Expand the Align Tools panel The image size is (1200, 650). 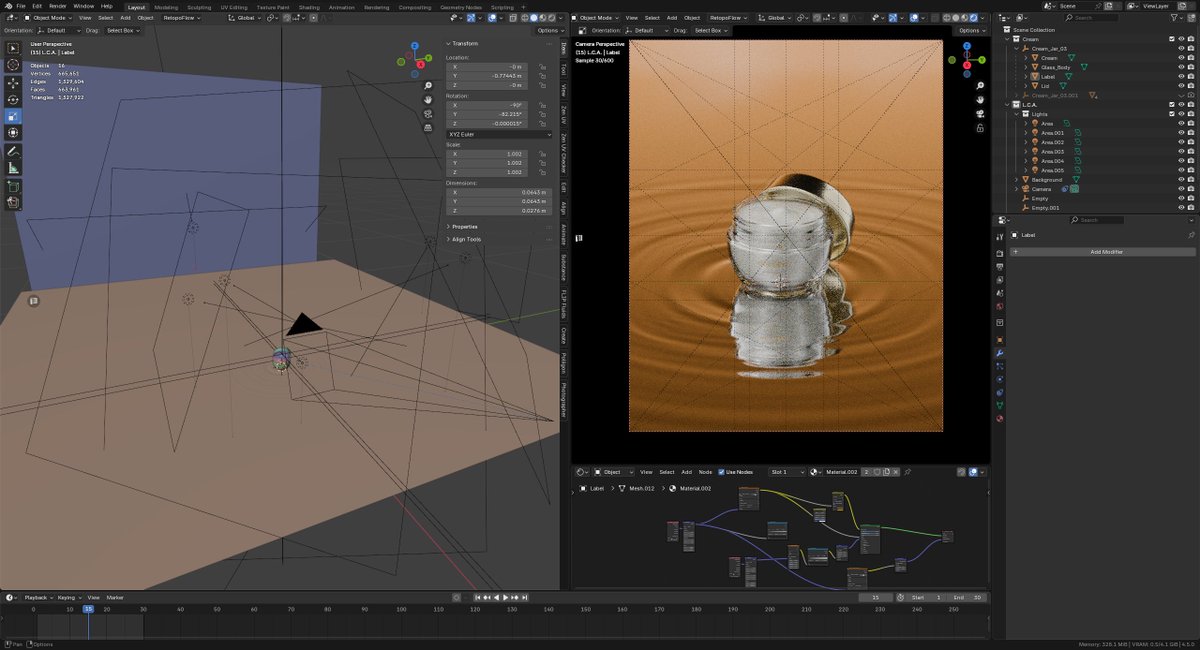click(467, 239)
